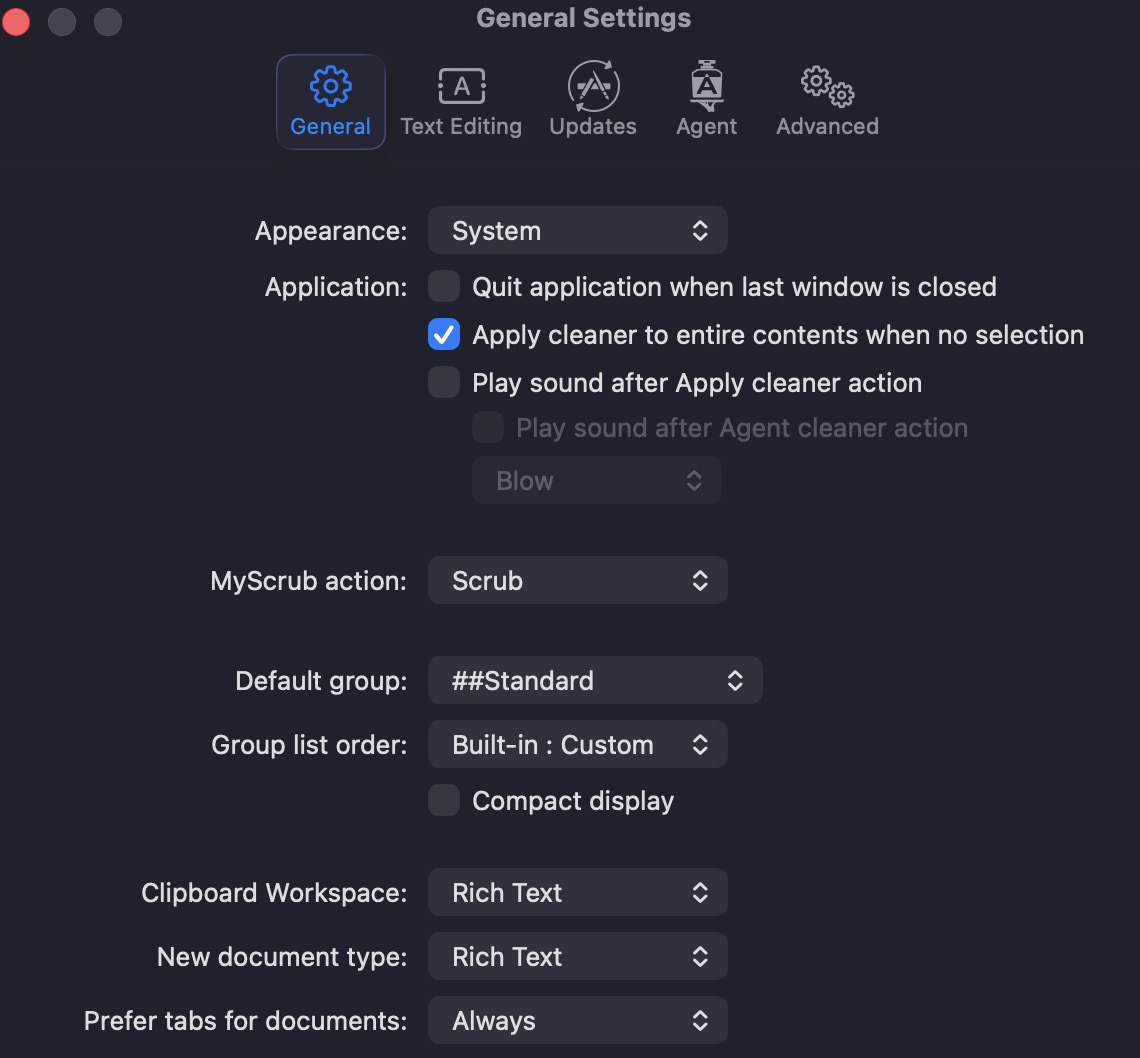
Task: Open Prefer tabs for documents Always dropdown
Action: [577, 1020]
